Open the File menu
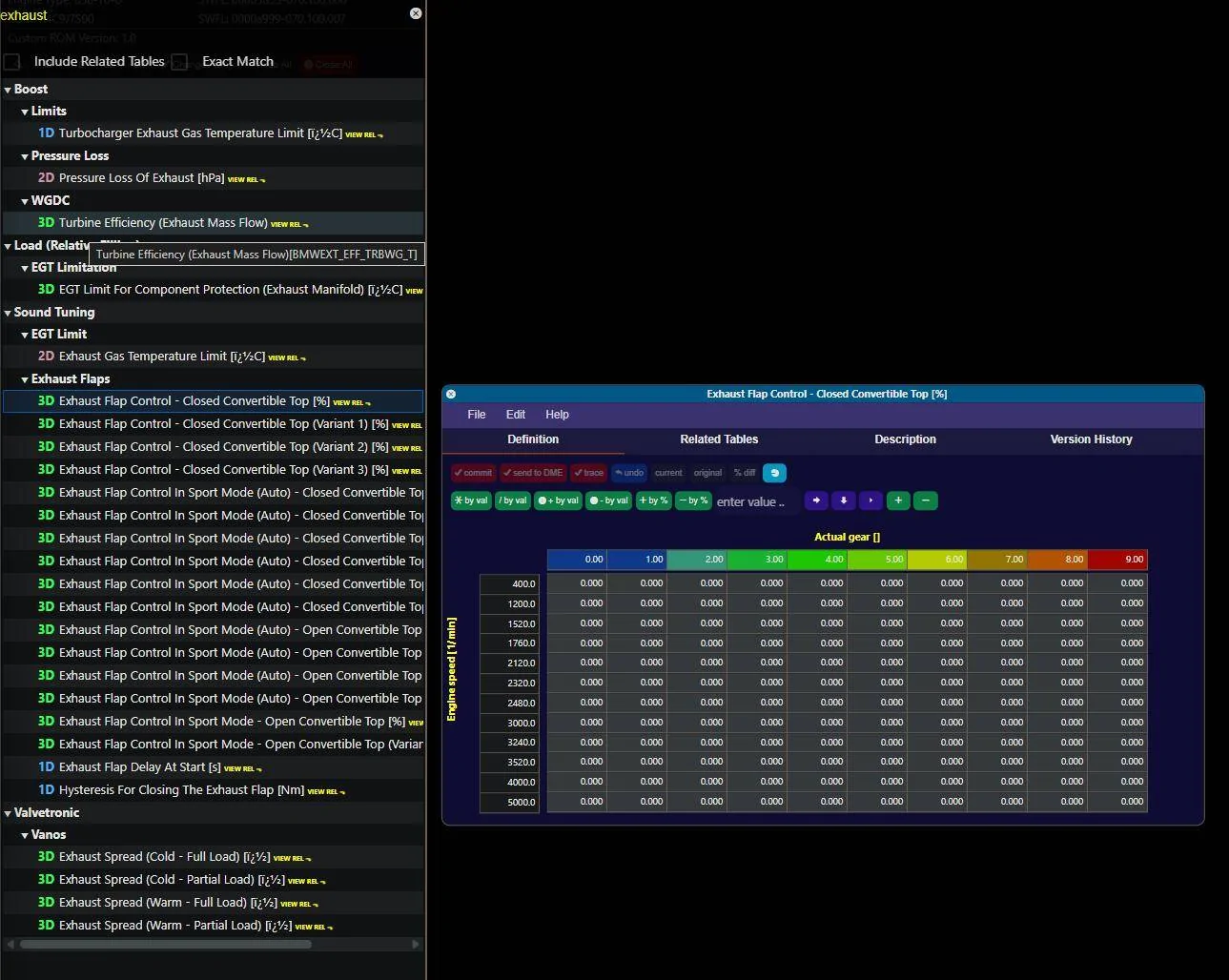 477,415
